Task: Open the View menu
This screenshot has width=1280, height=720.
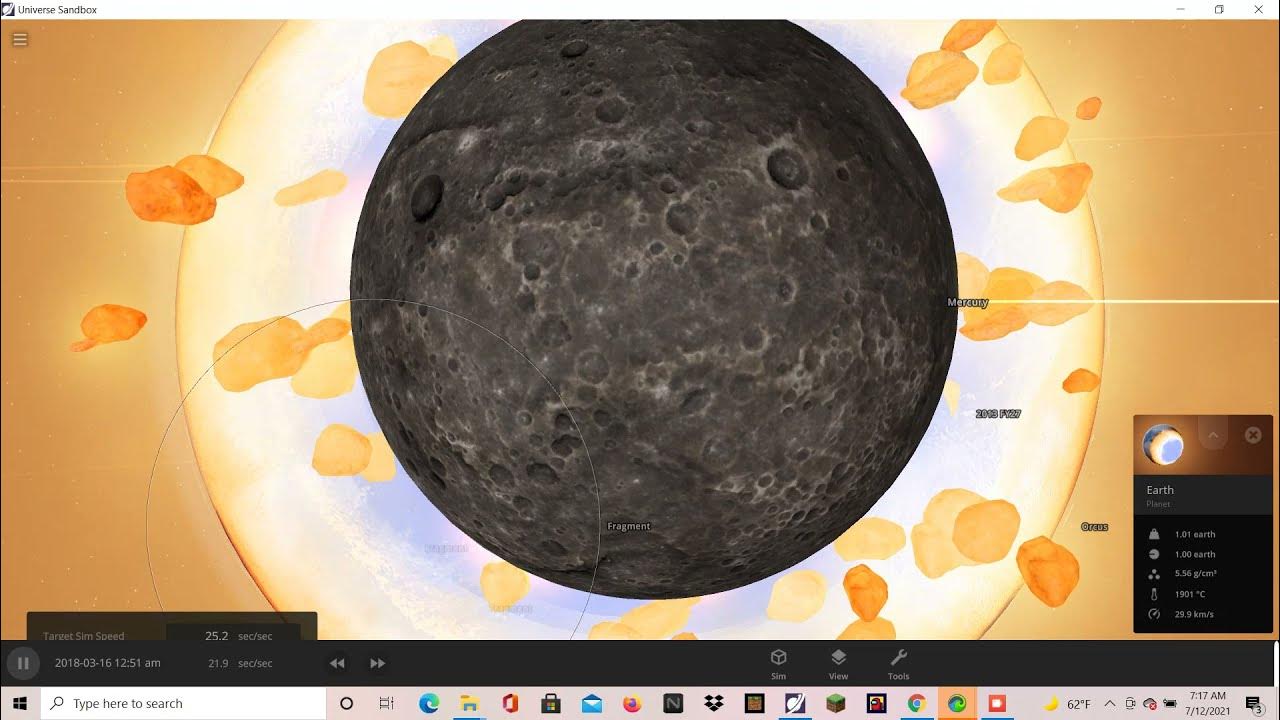Action: click(x=838, y=663)
